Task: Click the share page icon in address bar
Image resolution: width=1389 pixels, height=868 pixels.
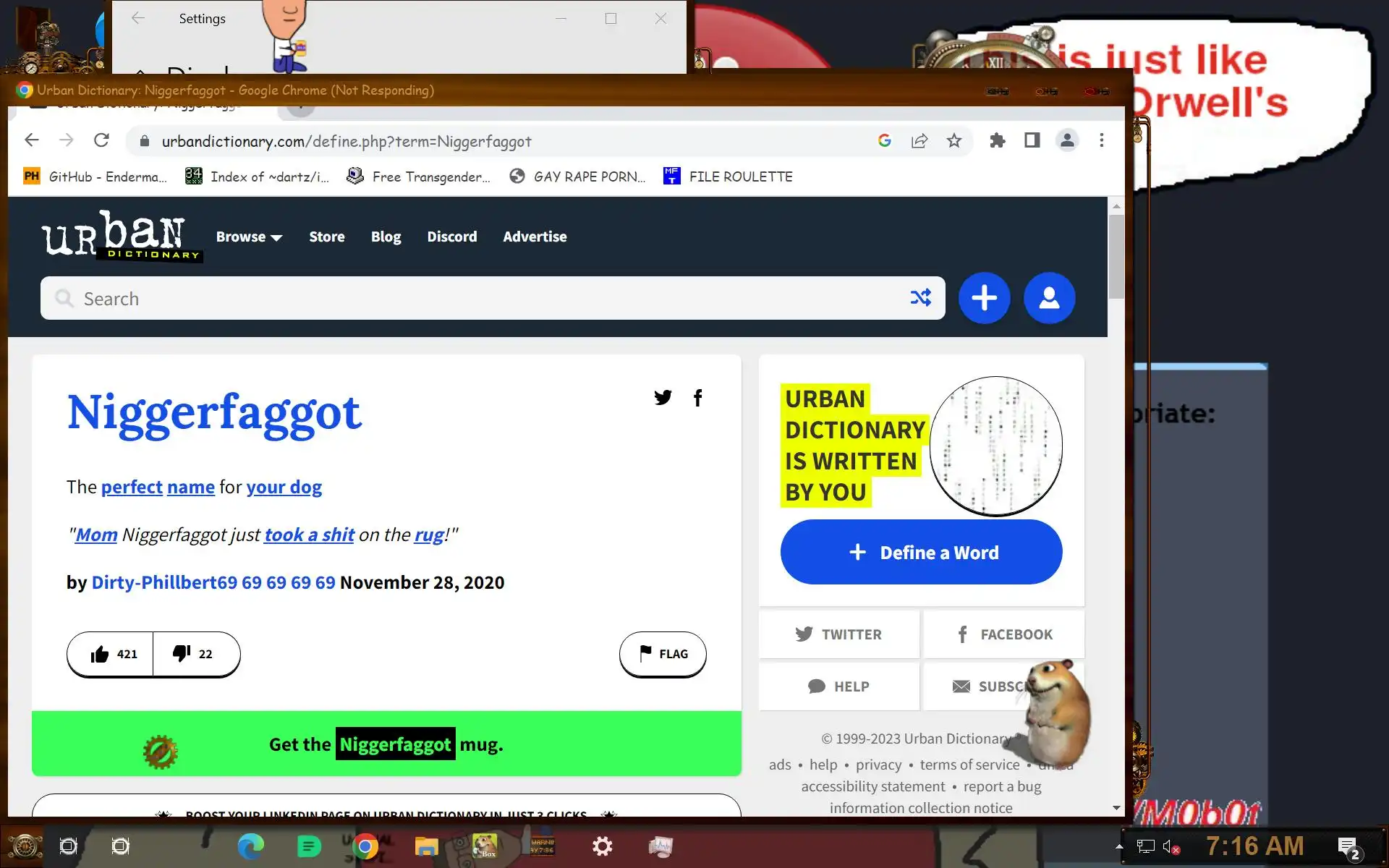Action: click(x=919, y=141)
